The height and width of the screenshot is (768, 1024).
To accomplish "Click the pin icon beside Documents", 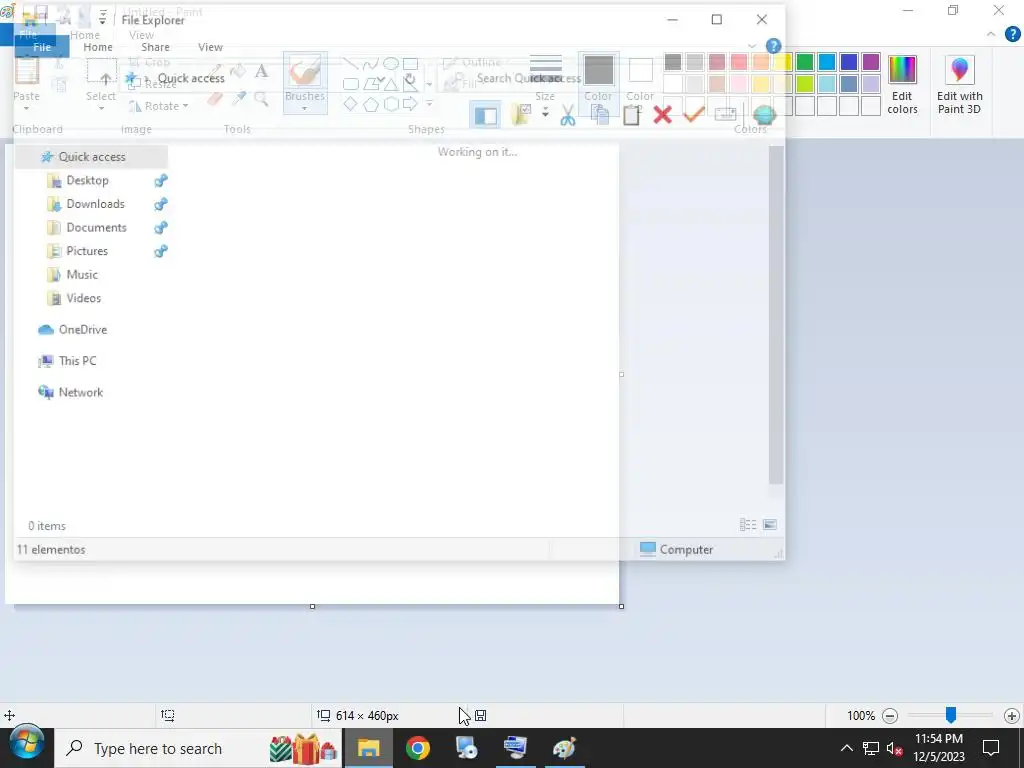I will (161, 228).
